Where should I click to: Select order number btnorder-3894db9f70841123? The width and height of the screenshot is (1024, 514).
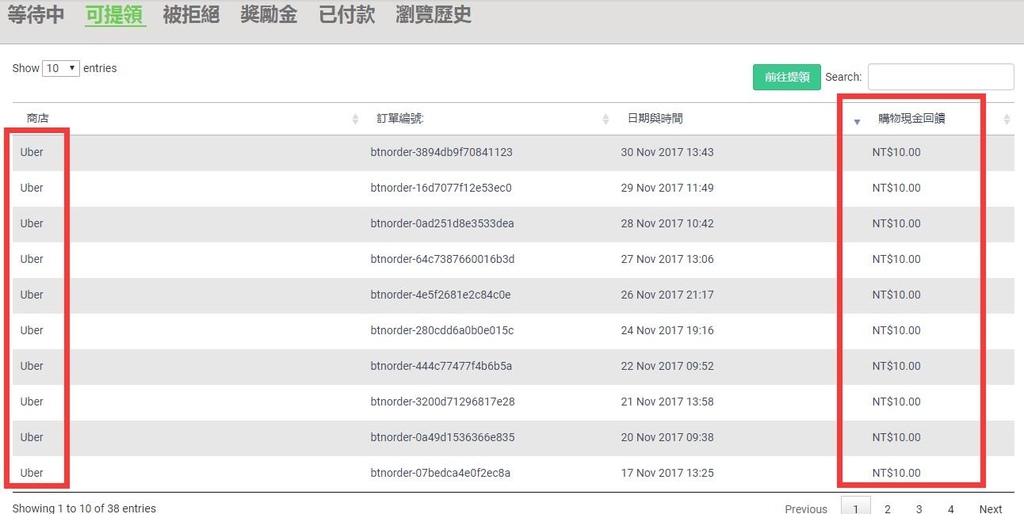(x=441, y=152)
